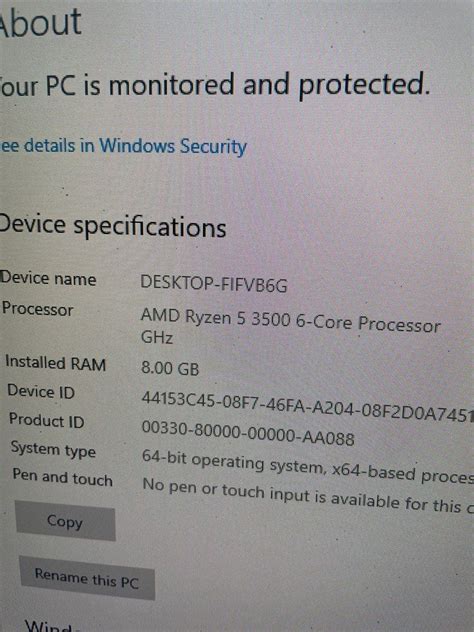The width and height of the screenshot is (474, 632).
Task: Select the About page heading
Action: point(40,22)
